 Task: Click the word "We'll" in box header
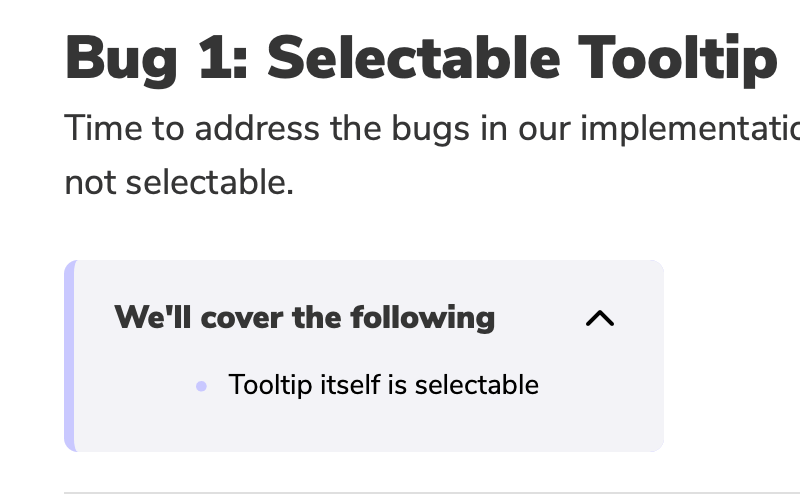(x=153, y=317)
